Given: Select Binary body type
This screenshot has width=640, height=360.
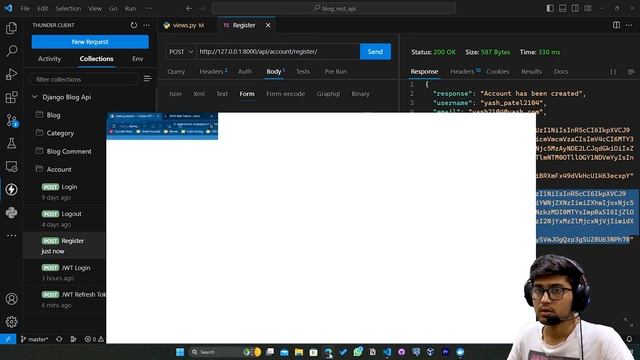Looking at the screenshot, I should coord(360,94).
